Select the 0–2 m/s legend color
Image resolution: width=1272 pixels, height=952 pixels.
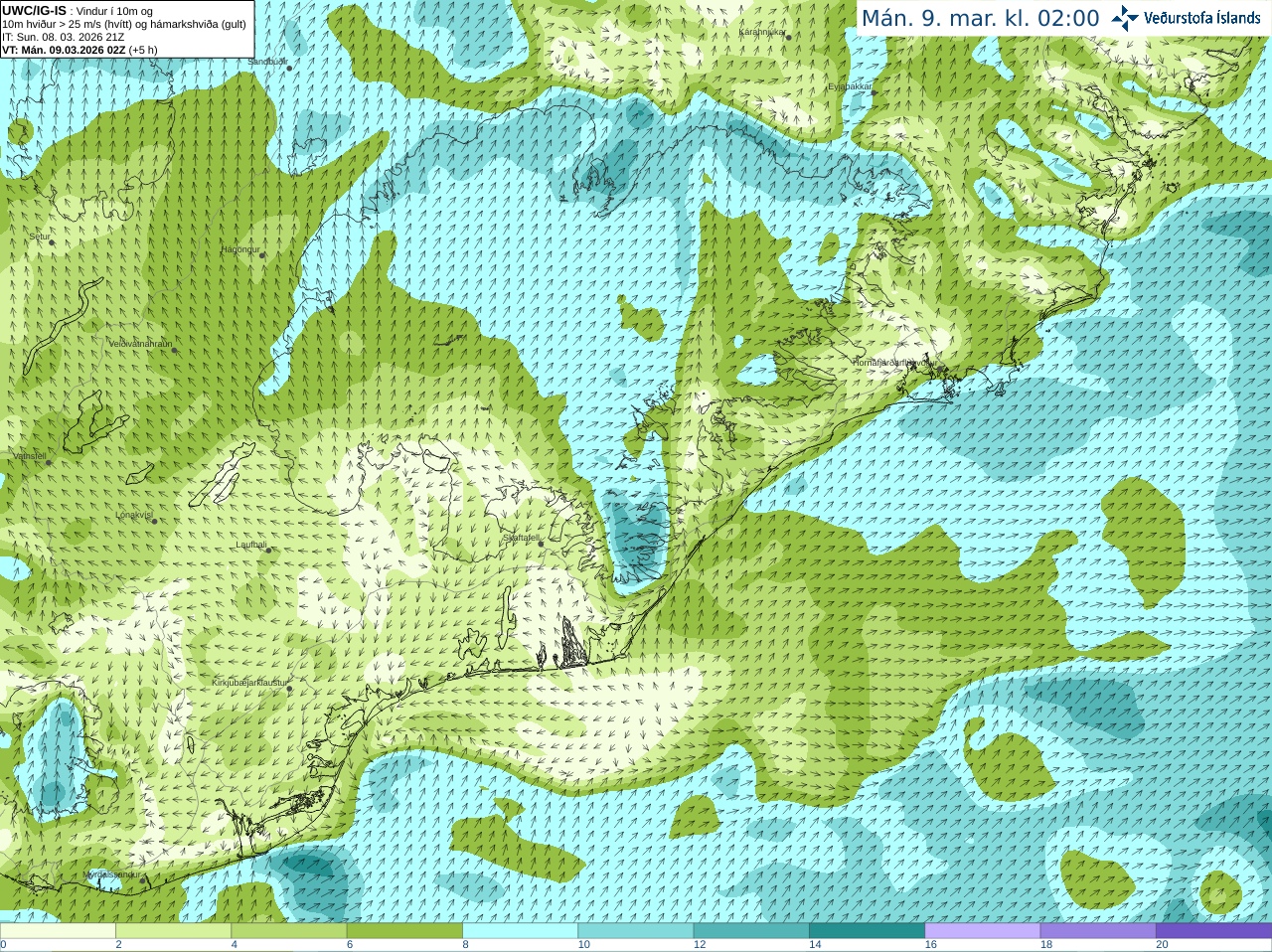coord(58,931)
